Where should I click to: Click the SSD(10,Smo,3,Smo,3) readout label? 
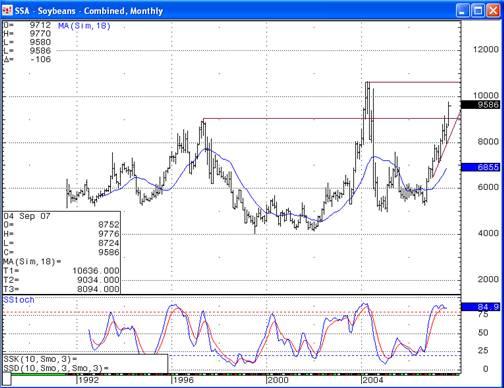pos(56,368)
